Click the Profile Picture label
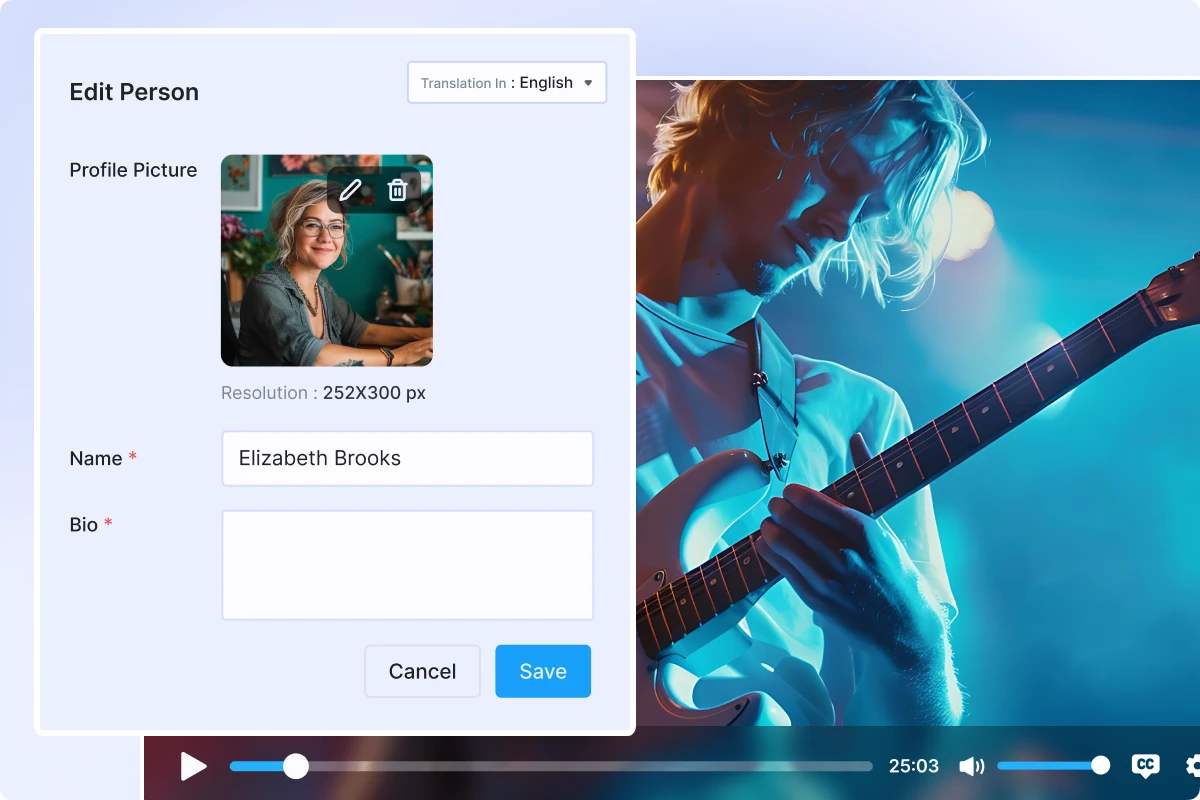This screenshot has width=1200, height=800. tap(133, 170)
